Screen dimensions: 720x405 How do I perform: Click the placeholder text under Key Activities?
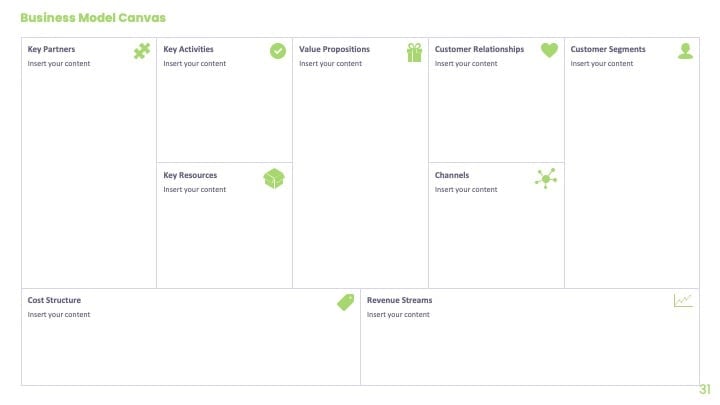[195, 63]
